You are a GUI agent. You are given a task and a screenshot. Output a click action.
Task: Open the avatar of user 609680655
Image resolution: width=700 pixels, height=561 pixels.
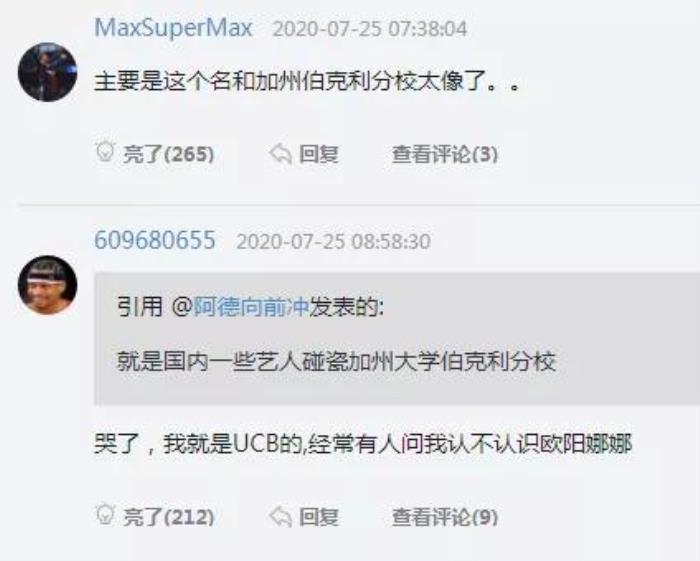point(47,285)
